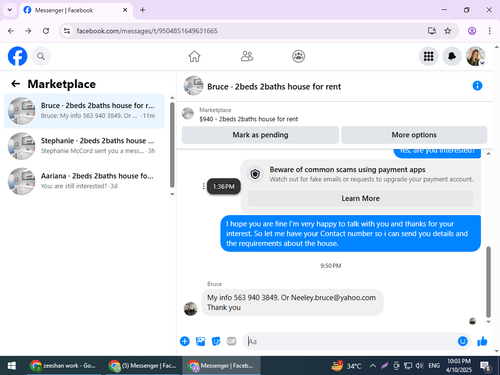The height and width of the screenshot is (375, 500).
Task: Open the Chrome three-dot menu
Action: pyautogui.click(x=489, y=31)
